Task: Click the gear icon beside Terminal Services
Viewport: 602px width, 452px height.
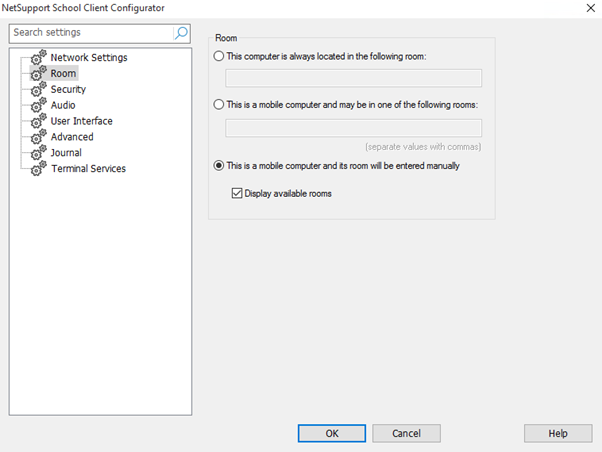Action: 39,168
